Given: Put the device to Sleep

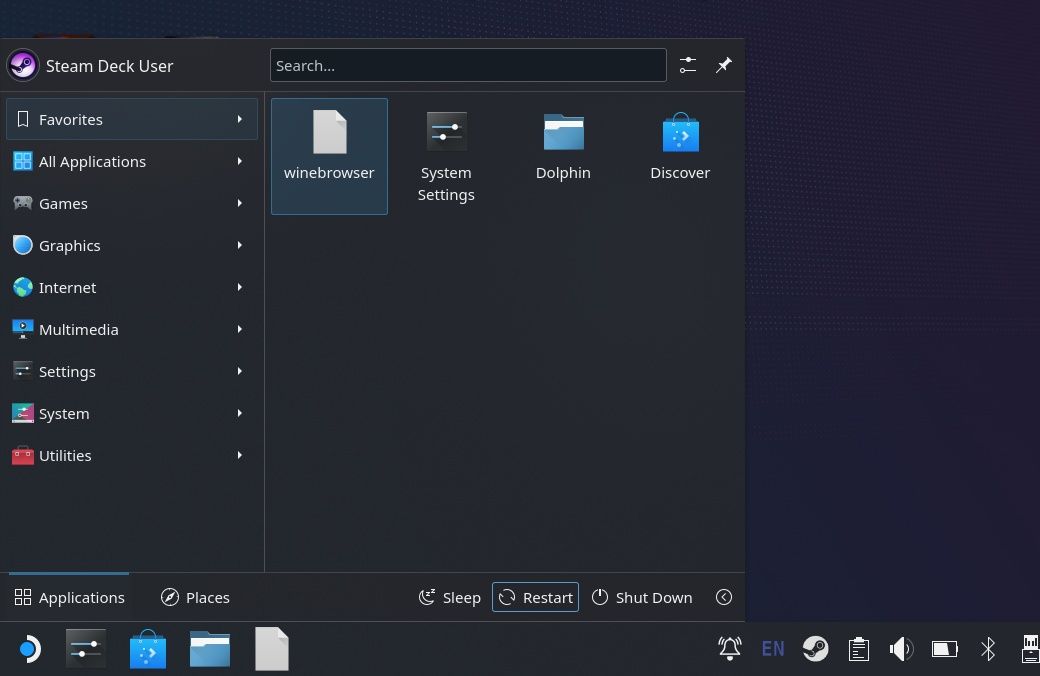Looking at the screenshot, I should (450, 597).
